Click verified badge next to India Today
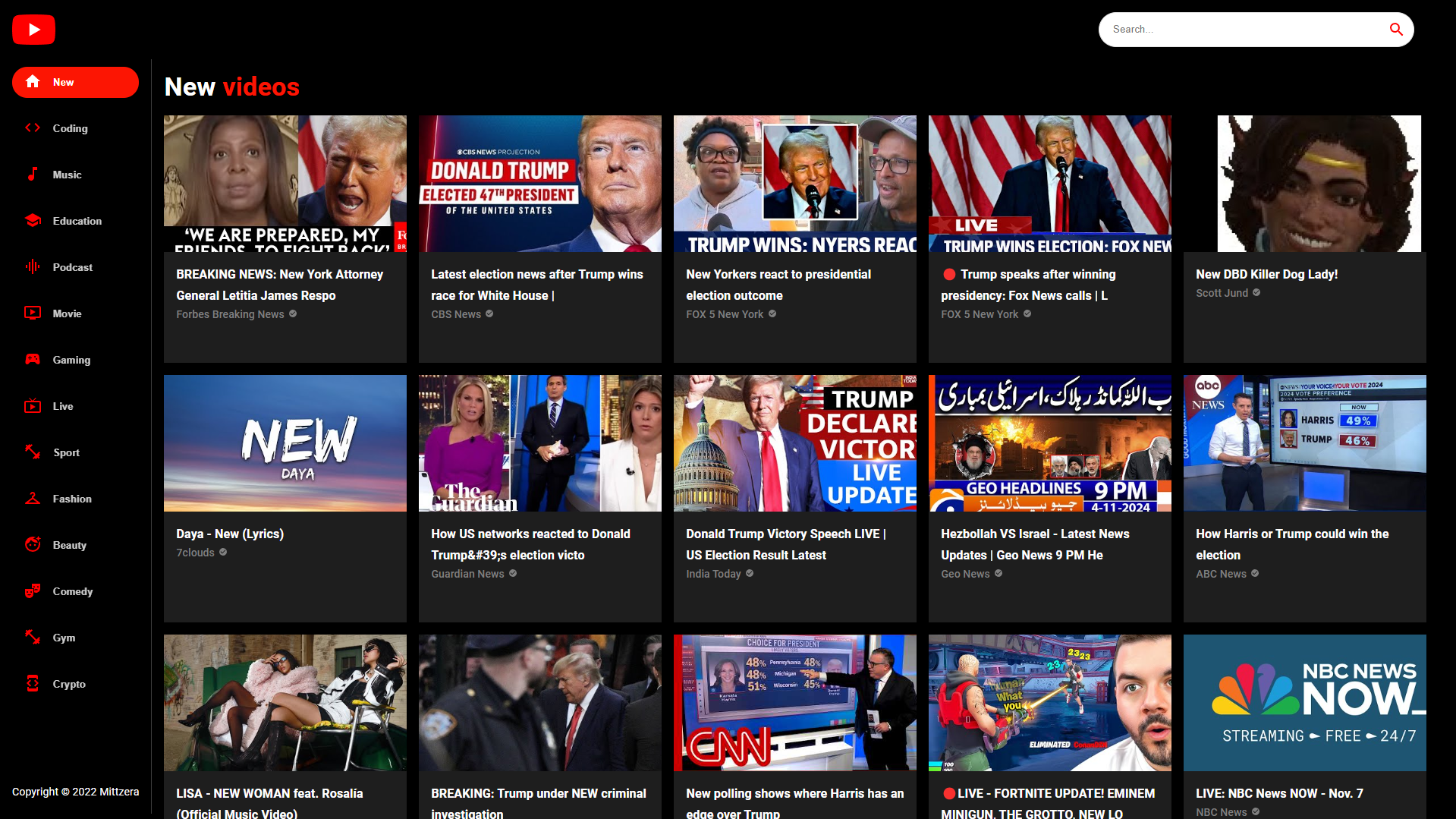Viewport: 1456px width, 819px height. (x=750, y=574)
